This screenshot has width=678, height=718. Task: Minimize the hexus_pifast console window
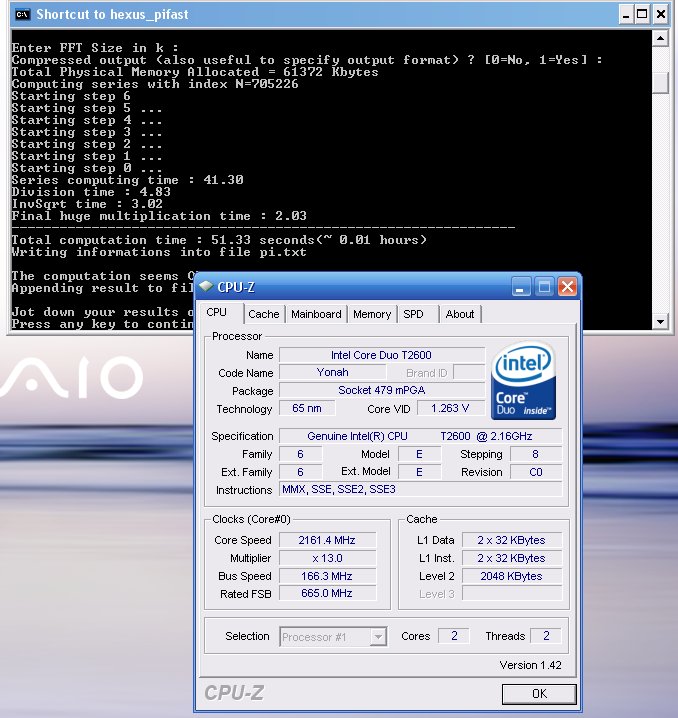click(626, 15)
